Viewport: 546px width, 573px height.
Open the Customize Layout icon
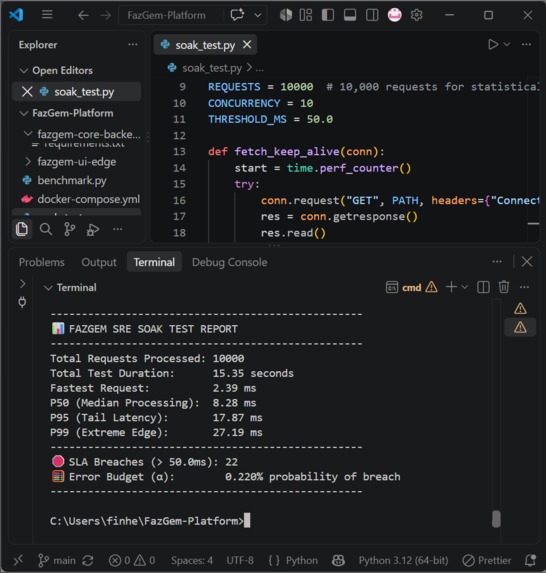click(306, 15)
